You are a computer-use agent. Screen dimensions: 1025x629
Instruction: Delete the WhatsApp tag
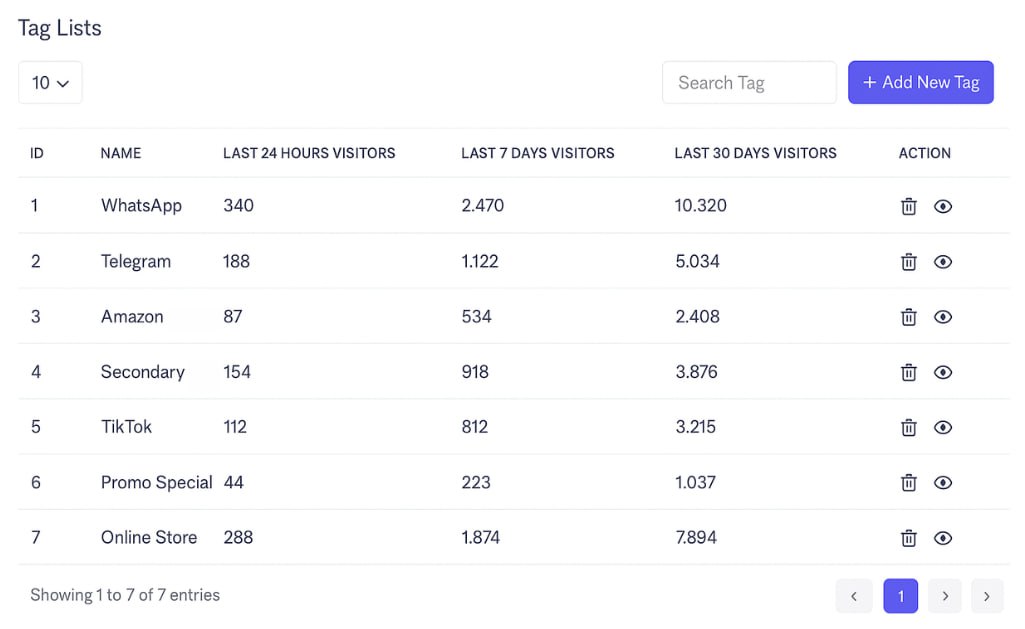point(908,207)
